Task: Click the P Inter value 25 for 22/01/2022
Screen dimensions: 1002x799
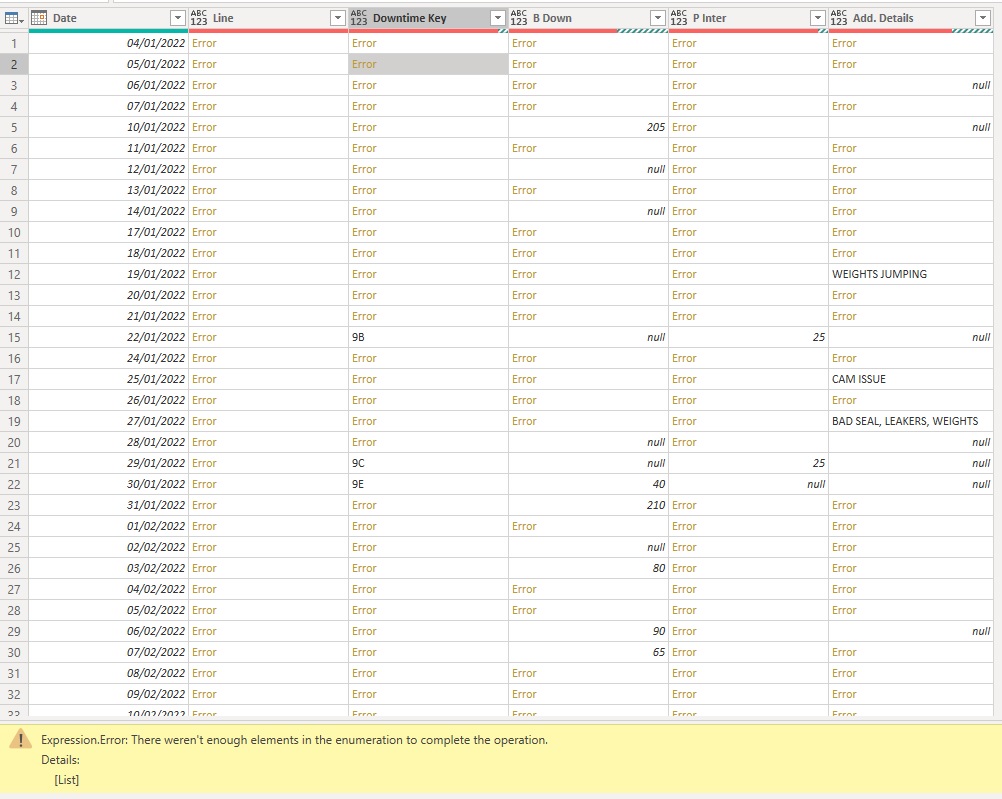Action: click(x=748, y=337)
